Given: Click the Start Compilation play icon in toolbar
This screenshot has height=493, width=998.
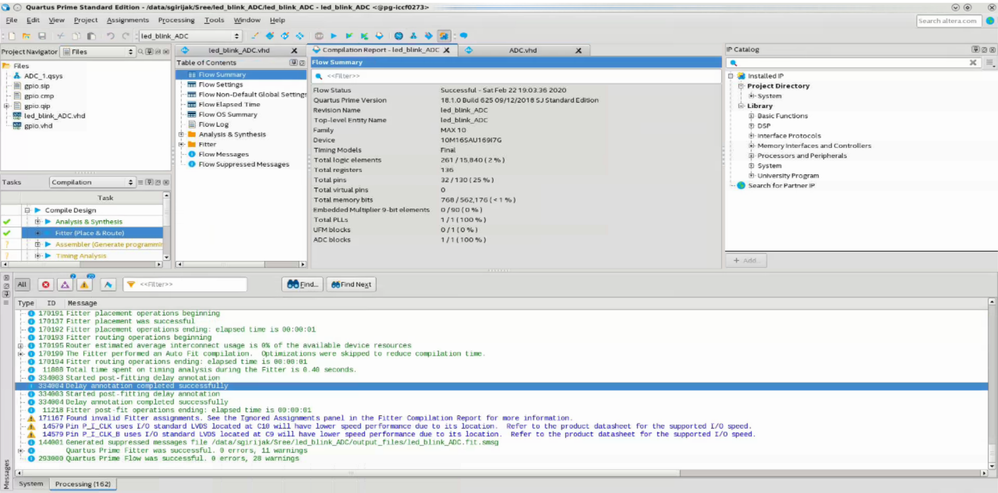Looking at the screenshot, I should click(334, 36).
